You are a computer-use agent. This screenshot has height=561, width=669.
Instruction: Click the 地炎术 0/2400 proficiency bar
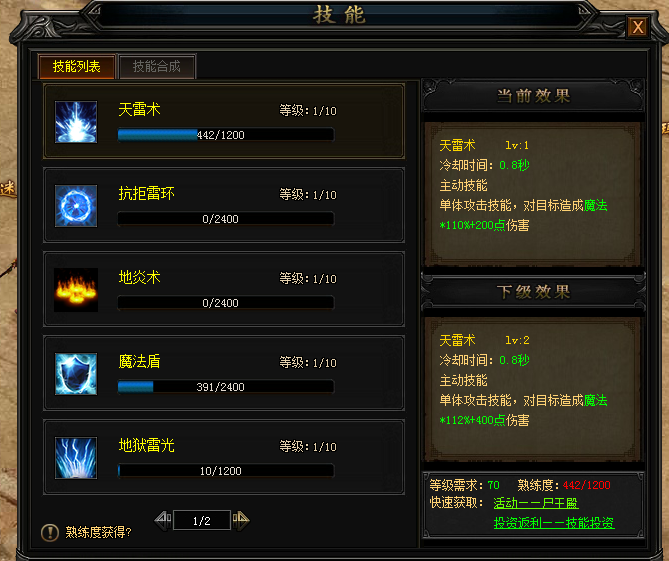pyautogui.click(x=226, y=303)
